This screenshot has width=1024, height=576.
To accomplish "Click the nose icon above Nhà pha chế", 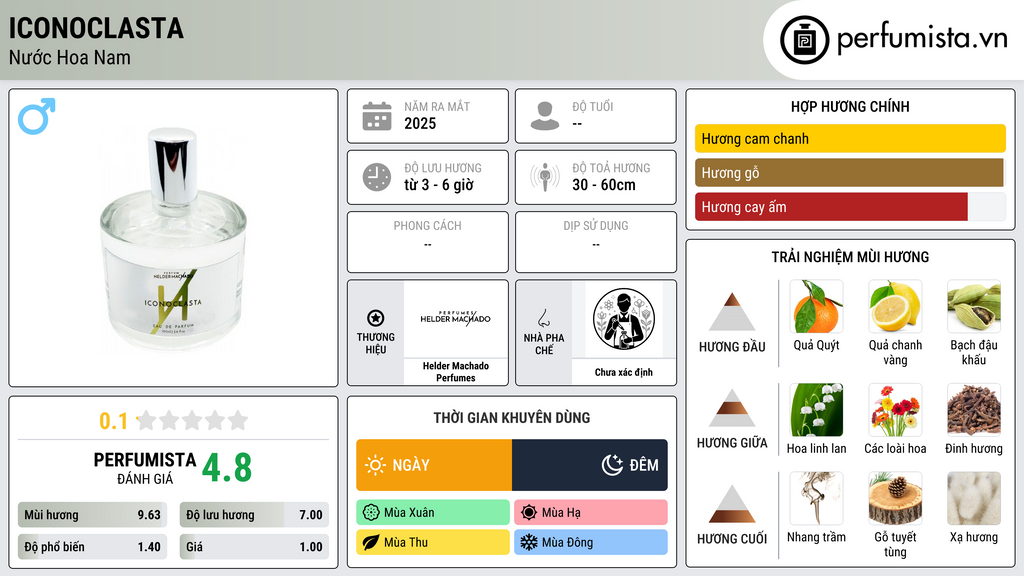I will 543,318.
